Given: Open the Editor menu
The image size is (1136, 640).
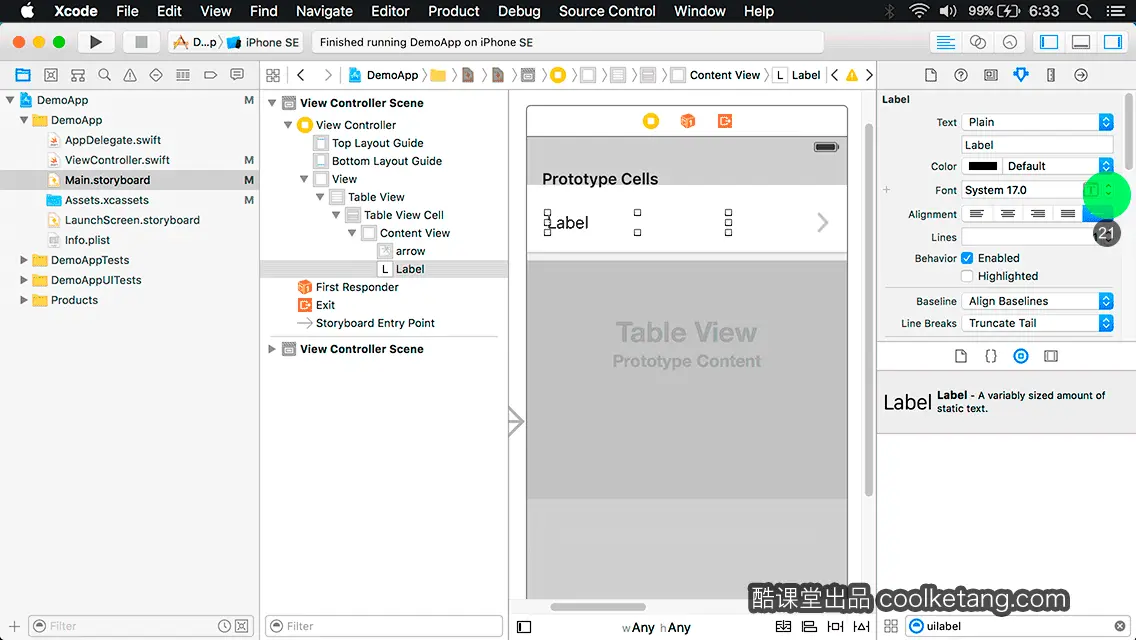Looking at the screenshot, I should click(390, 11).
